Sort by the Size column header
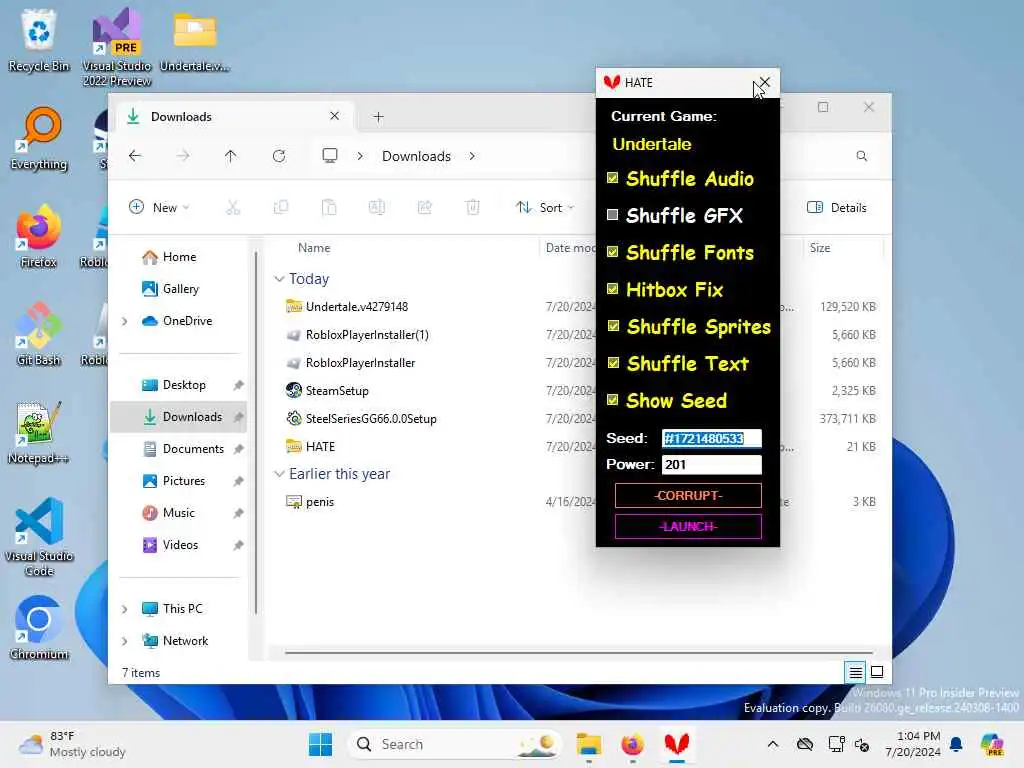Viewport: 1024px width, 768px height. point(820,248)
